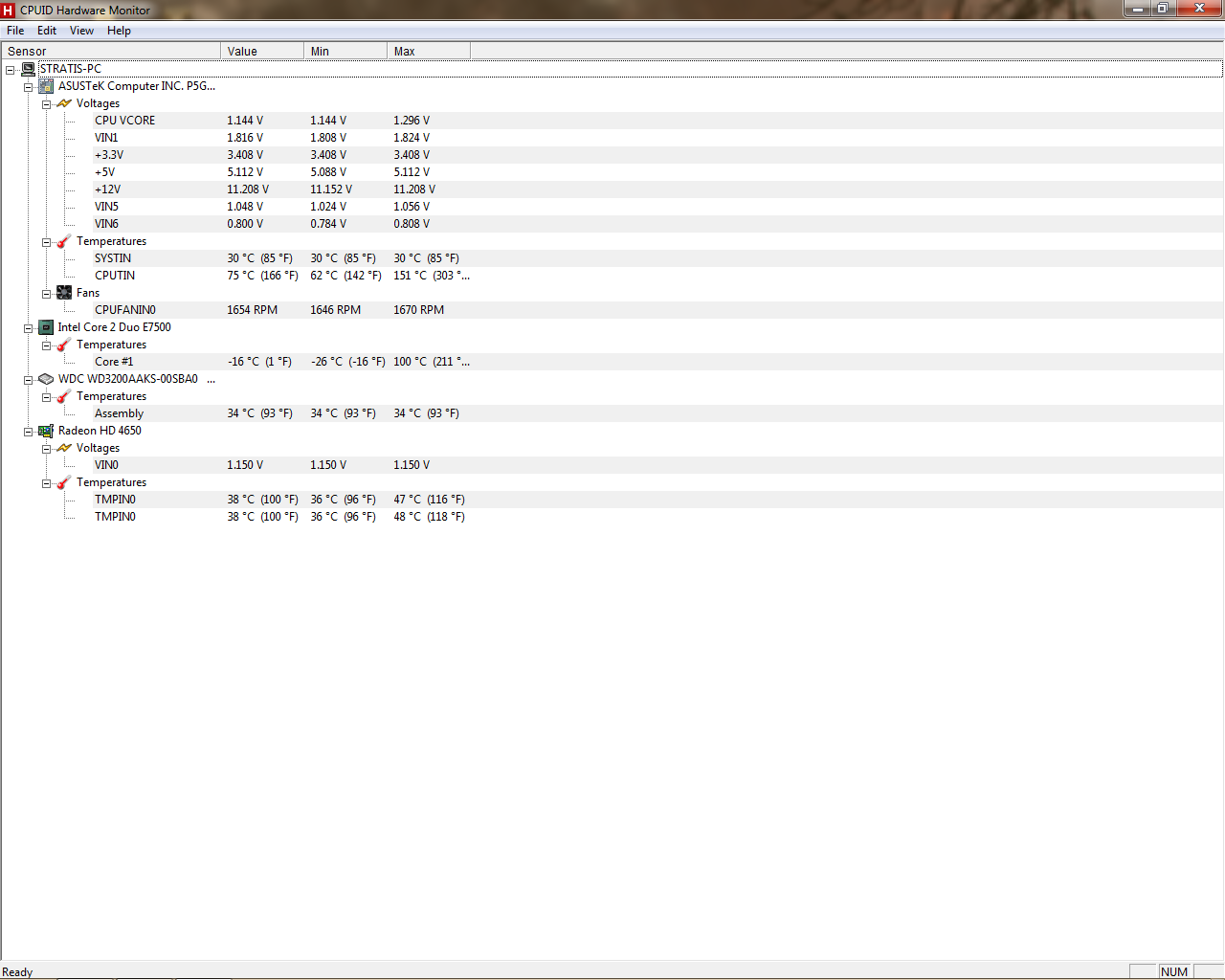Click the motherboard Voltages lightning icon
This screenshot has height=980, width=1225.
64,103
